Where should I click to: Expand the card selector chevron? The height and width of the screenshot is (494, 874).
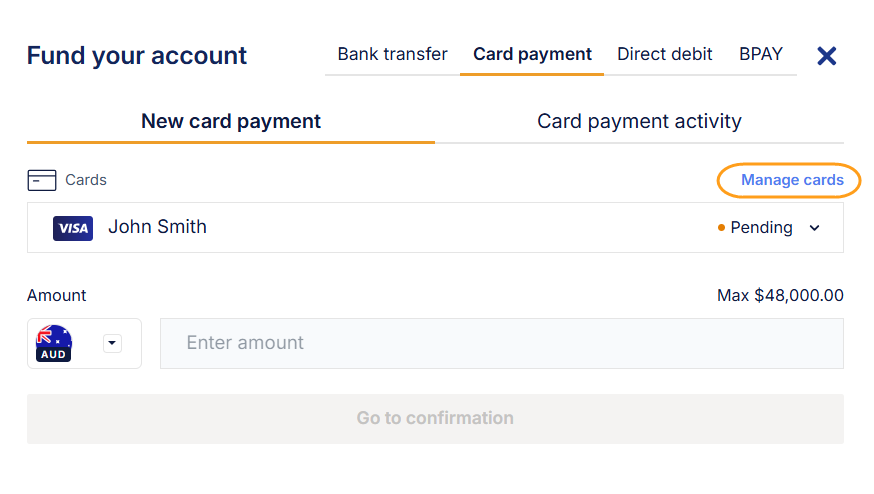point(814,228)
